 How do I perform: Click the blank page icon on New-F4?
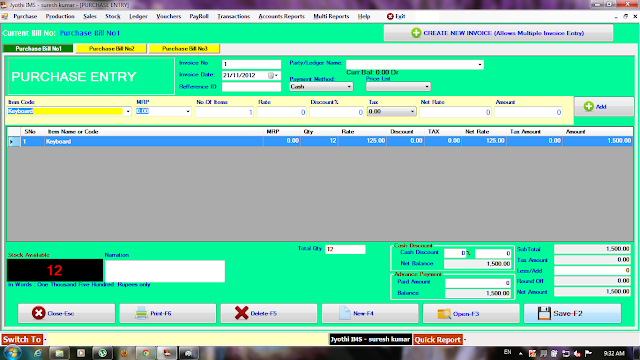[344, 313]
